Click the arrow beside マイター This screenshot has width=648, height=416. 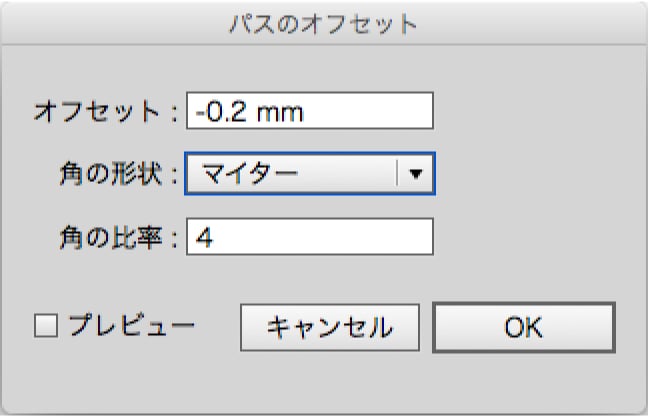[415, 173]
